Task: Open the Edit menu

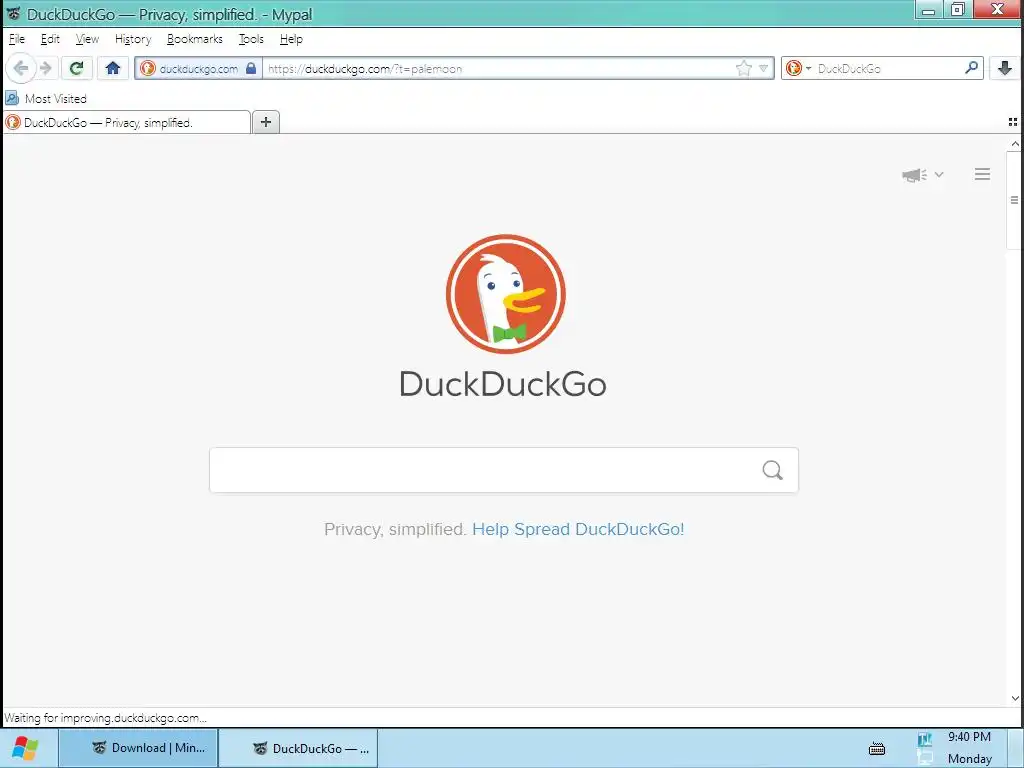Action: 50,39
